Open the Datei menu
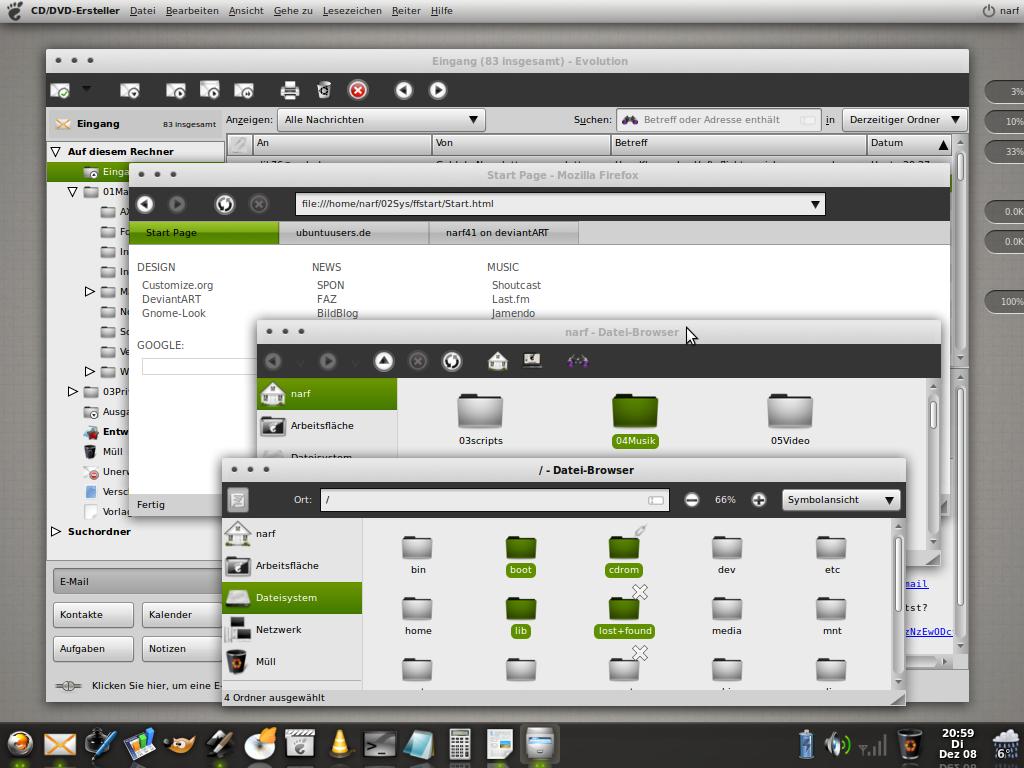The height and width of the screenshot is (768, 1024). click(142, 10)
